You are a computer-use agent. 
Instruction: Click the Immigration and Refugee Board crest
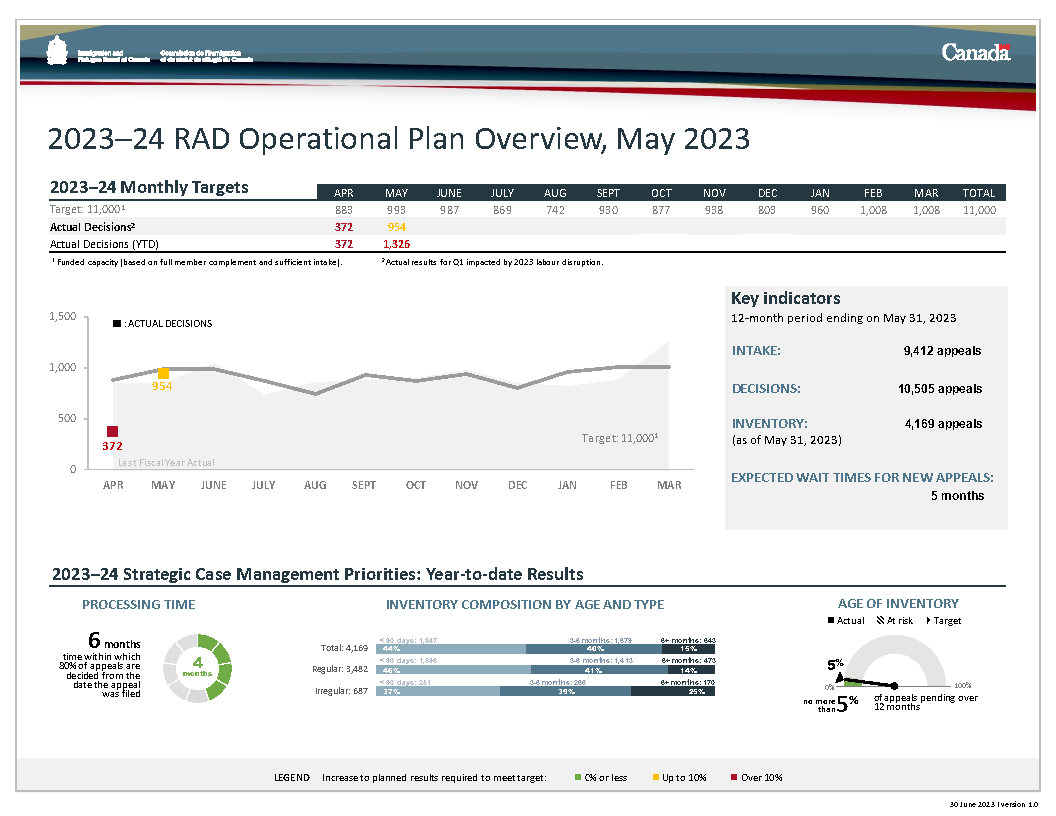[58, 52]
